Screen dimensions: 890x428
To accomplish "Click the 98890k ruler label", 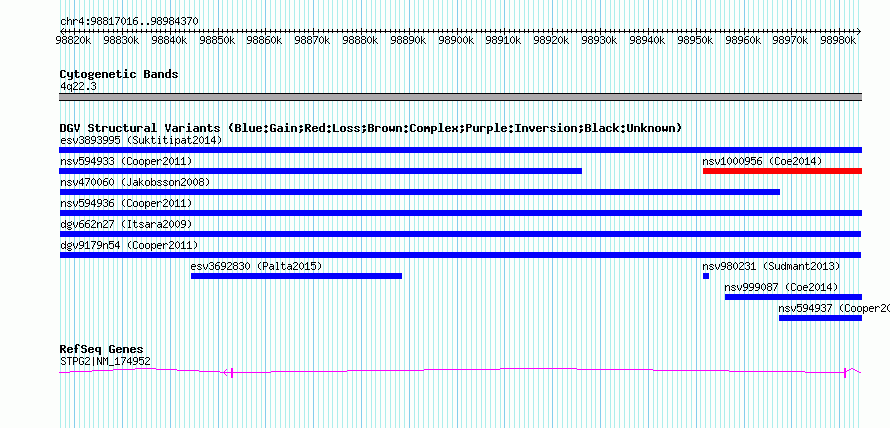I will point(408,41).
